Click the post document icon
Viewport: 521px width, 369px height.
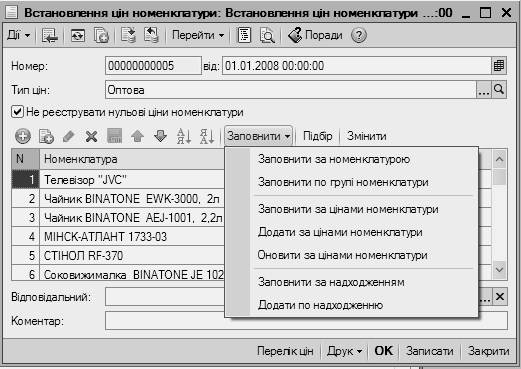[128, 35]
